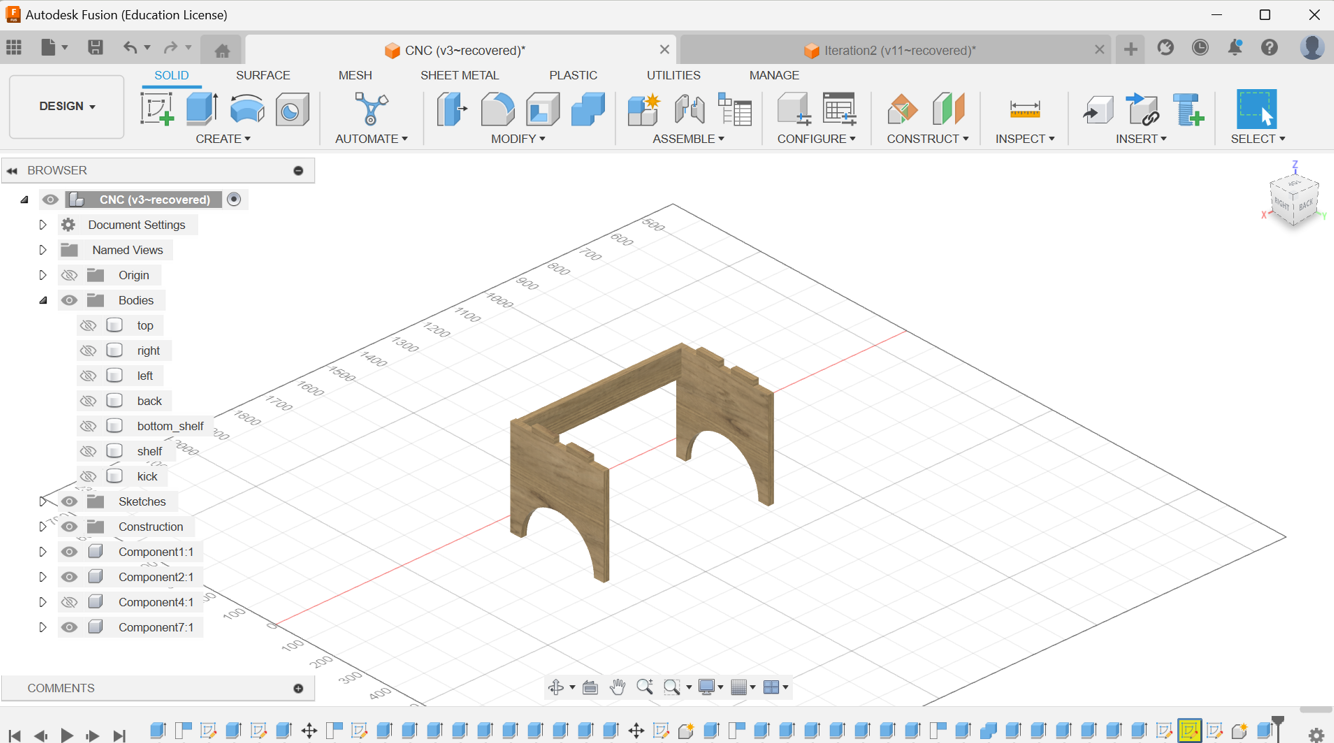Click the Undo arrow

click(x=129, y=47)
